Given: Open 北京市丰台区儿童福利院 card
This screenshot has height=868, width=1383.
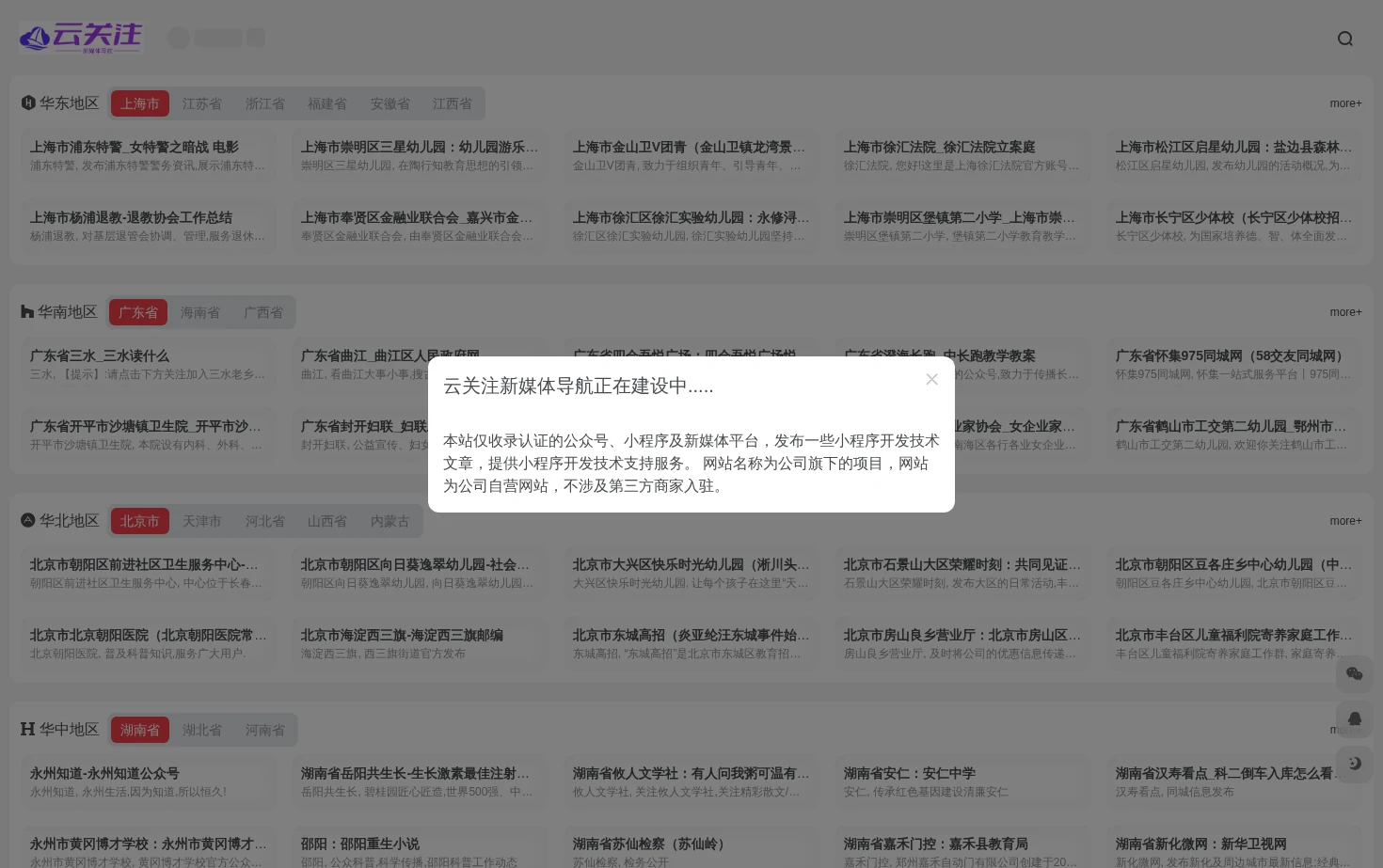Looking at the screenshot, I should click(1234, 644).
